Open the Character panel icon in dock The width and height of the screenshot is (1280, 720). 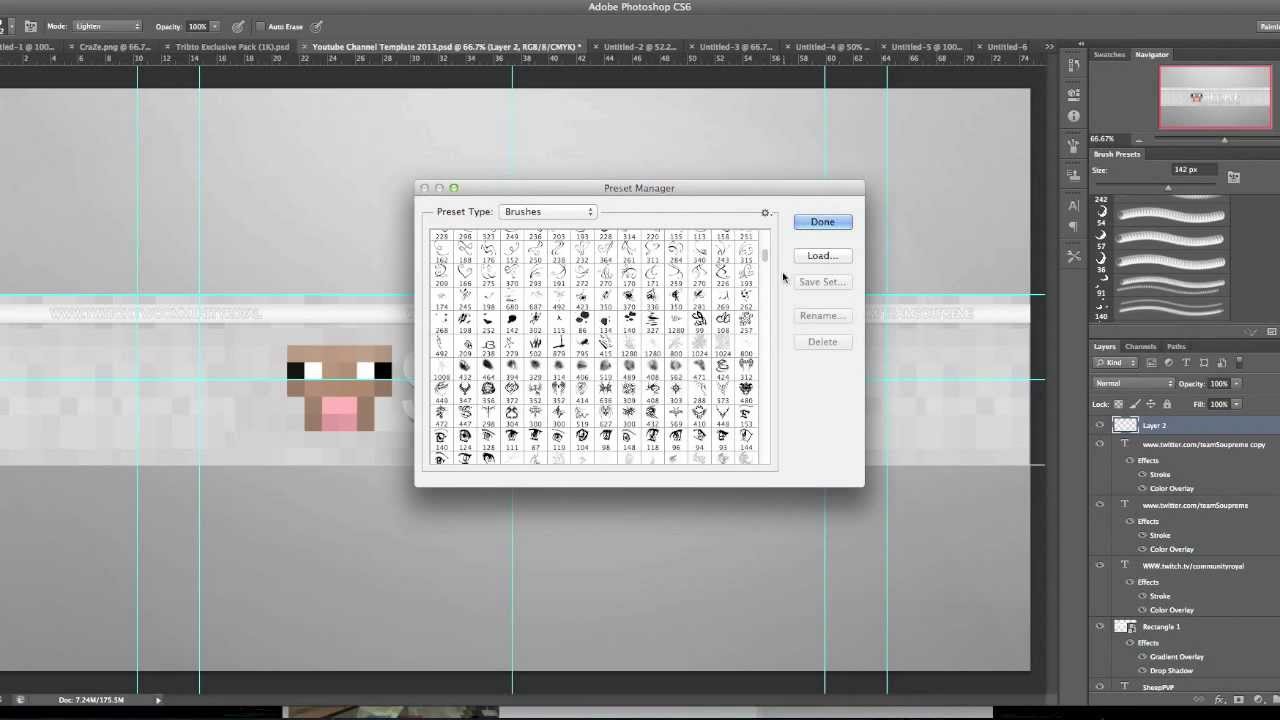coord(1074,204)
